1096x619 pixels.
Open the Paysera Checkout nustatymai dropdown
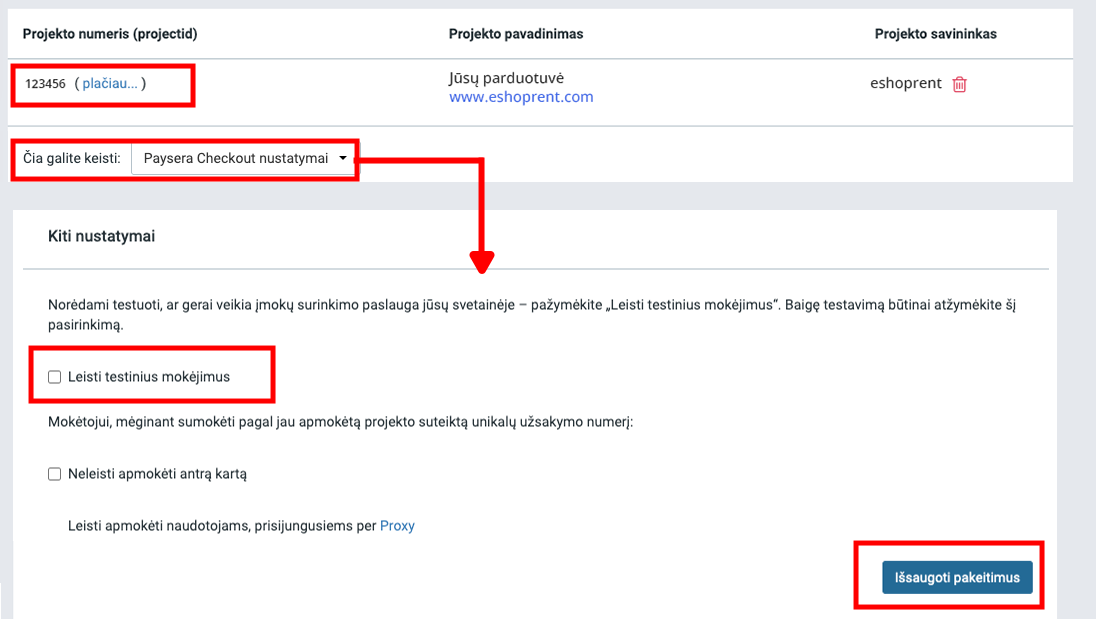click(244, 158)
